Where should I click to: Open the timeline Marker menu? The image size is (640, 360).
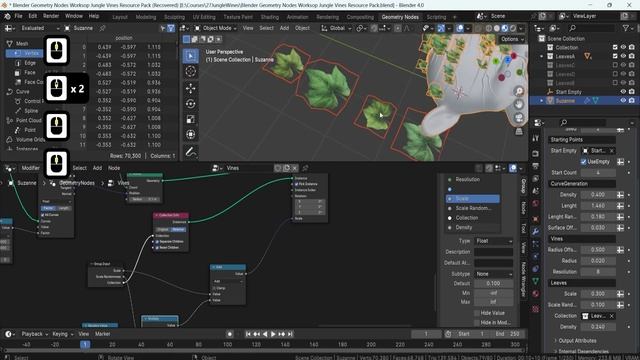point(102,334)
